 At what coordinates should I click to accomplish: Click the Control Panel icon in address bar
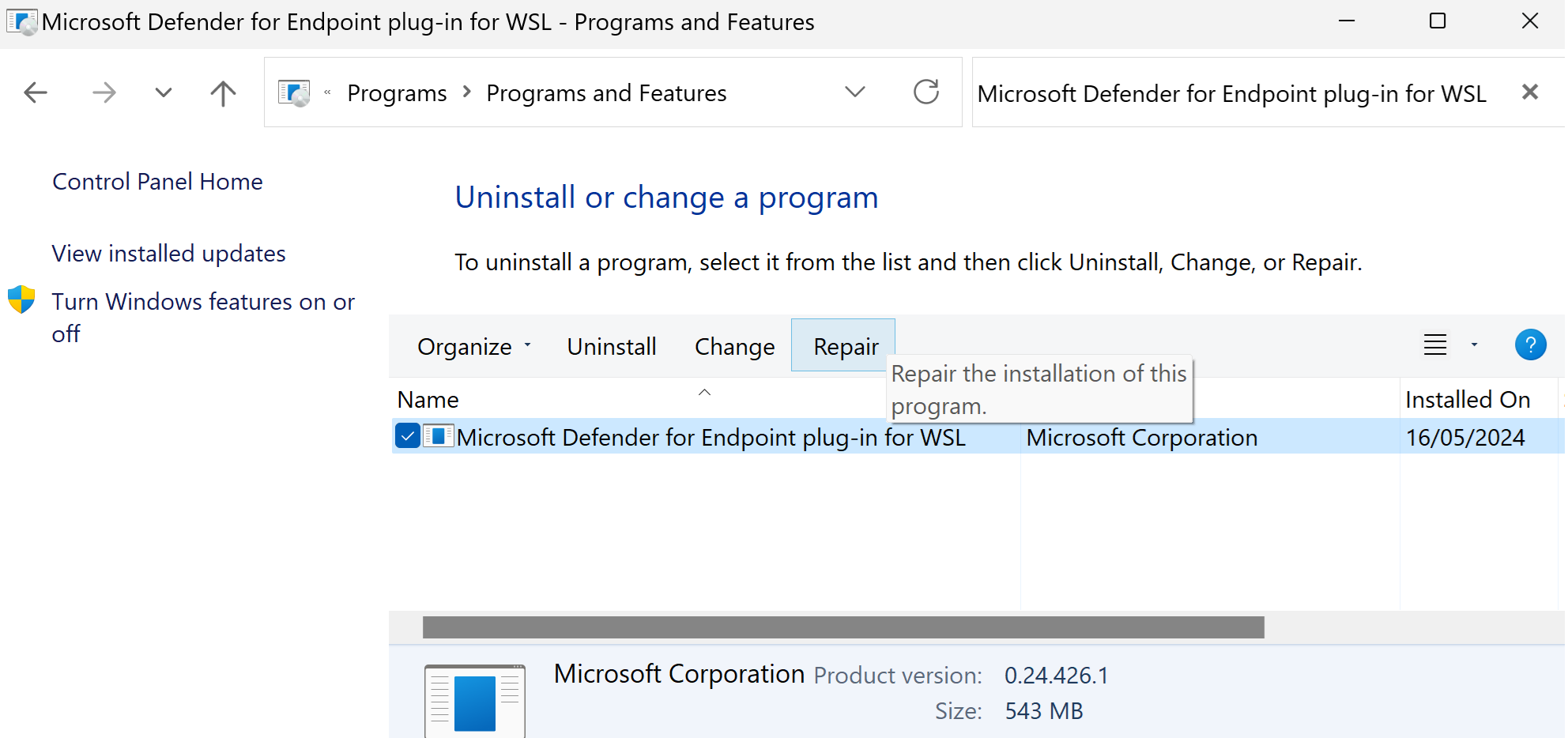tap(294, 93)
